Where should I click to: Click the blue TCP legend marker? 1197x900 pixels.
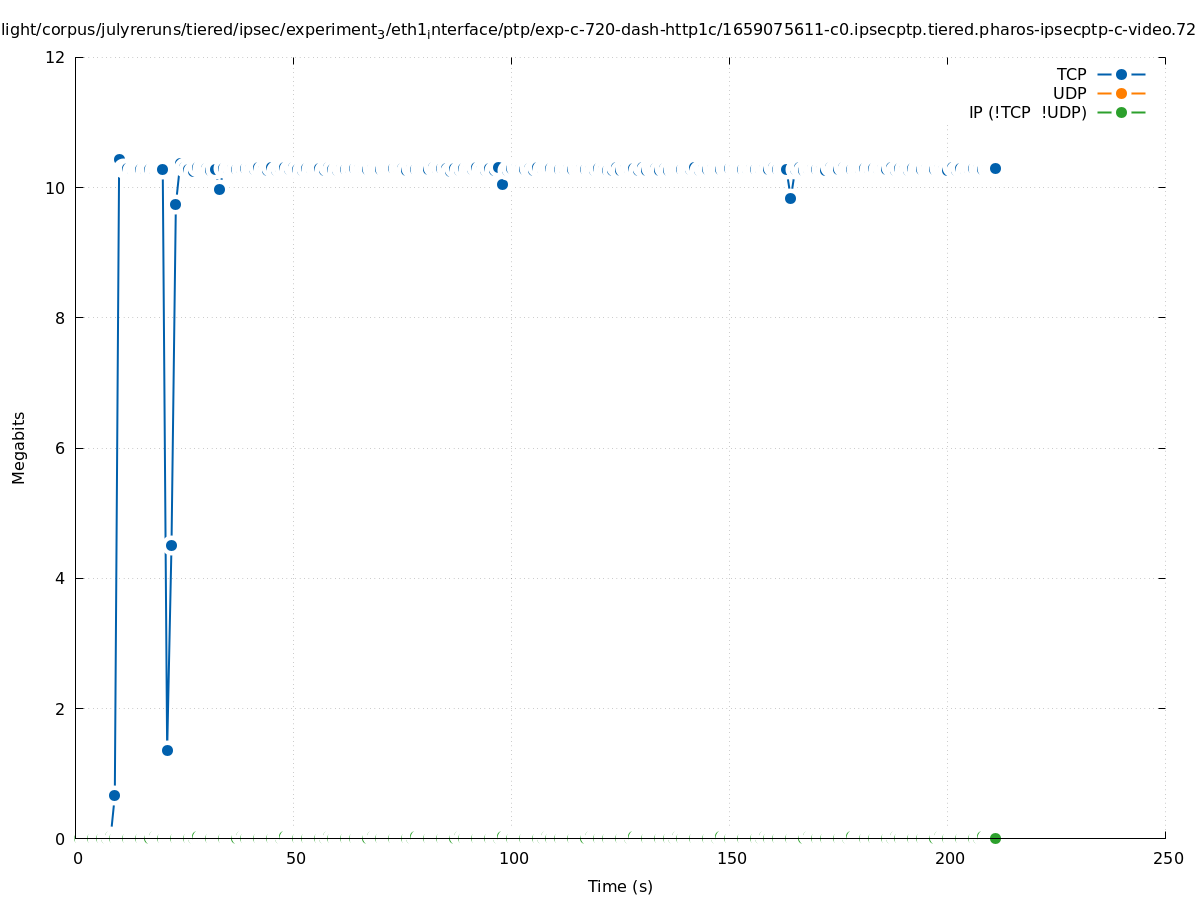1121,74
